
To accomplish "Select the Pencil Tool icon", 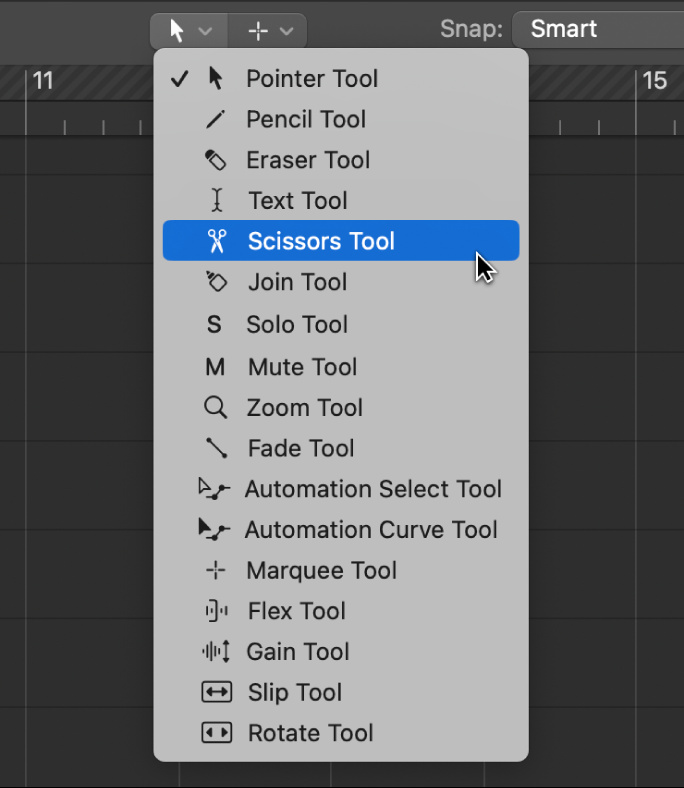I will point(216,119).
